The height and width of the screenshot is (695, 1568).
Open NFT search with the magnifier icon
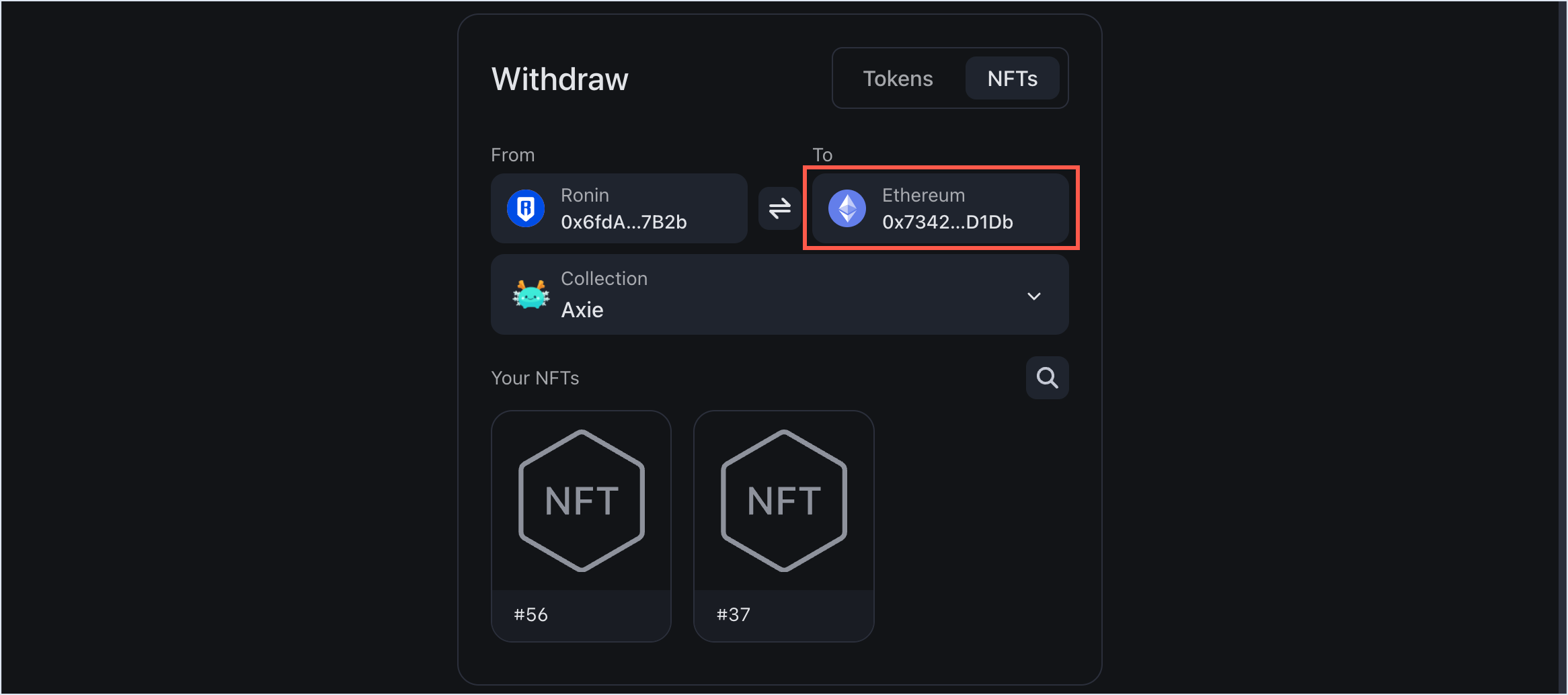coord(1047,377)
